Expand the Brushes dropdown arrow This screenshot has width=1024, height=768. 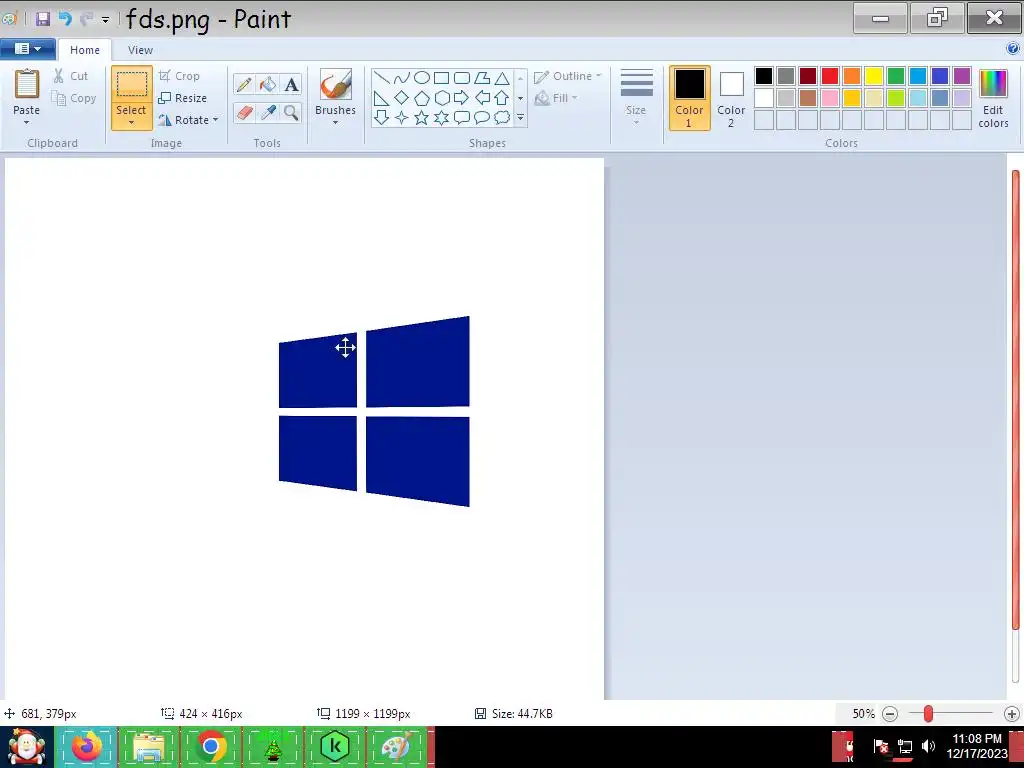tap(335, 123)
